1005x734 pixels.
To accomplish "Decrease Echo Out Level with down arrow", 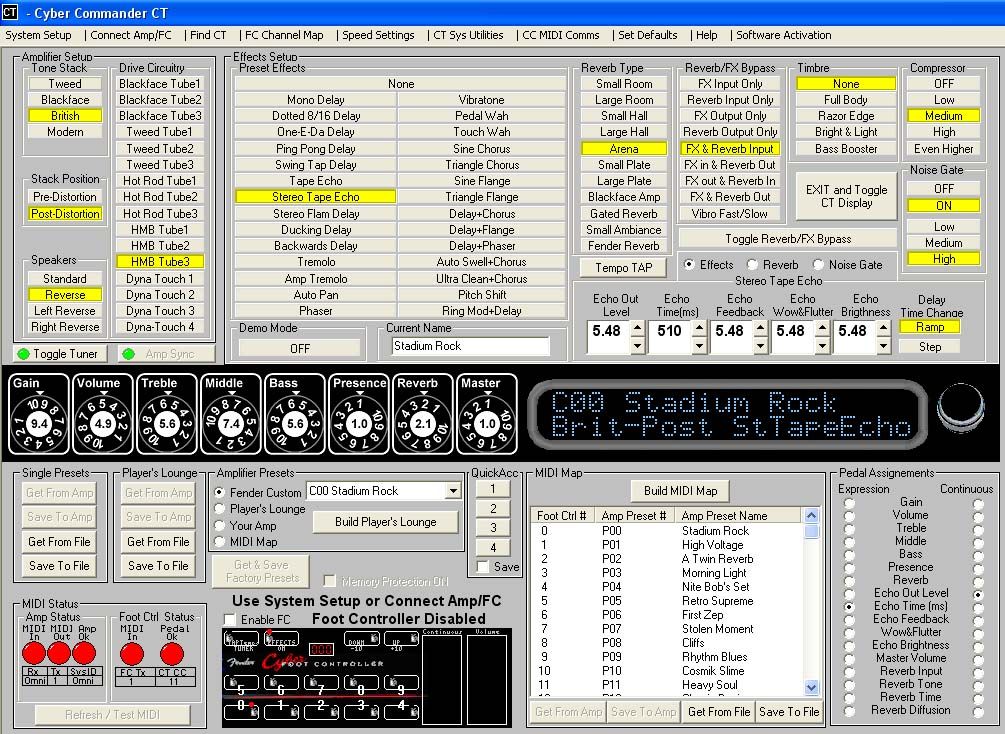I will point(637,346).
